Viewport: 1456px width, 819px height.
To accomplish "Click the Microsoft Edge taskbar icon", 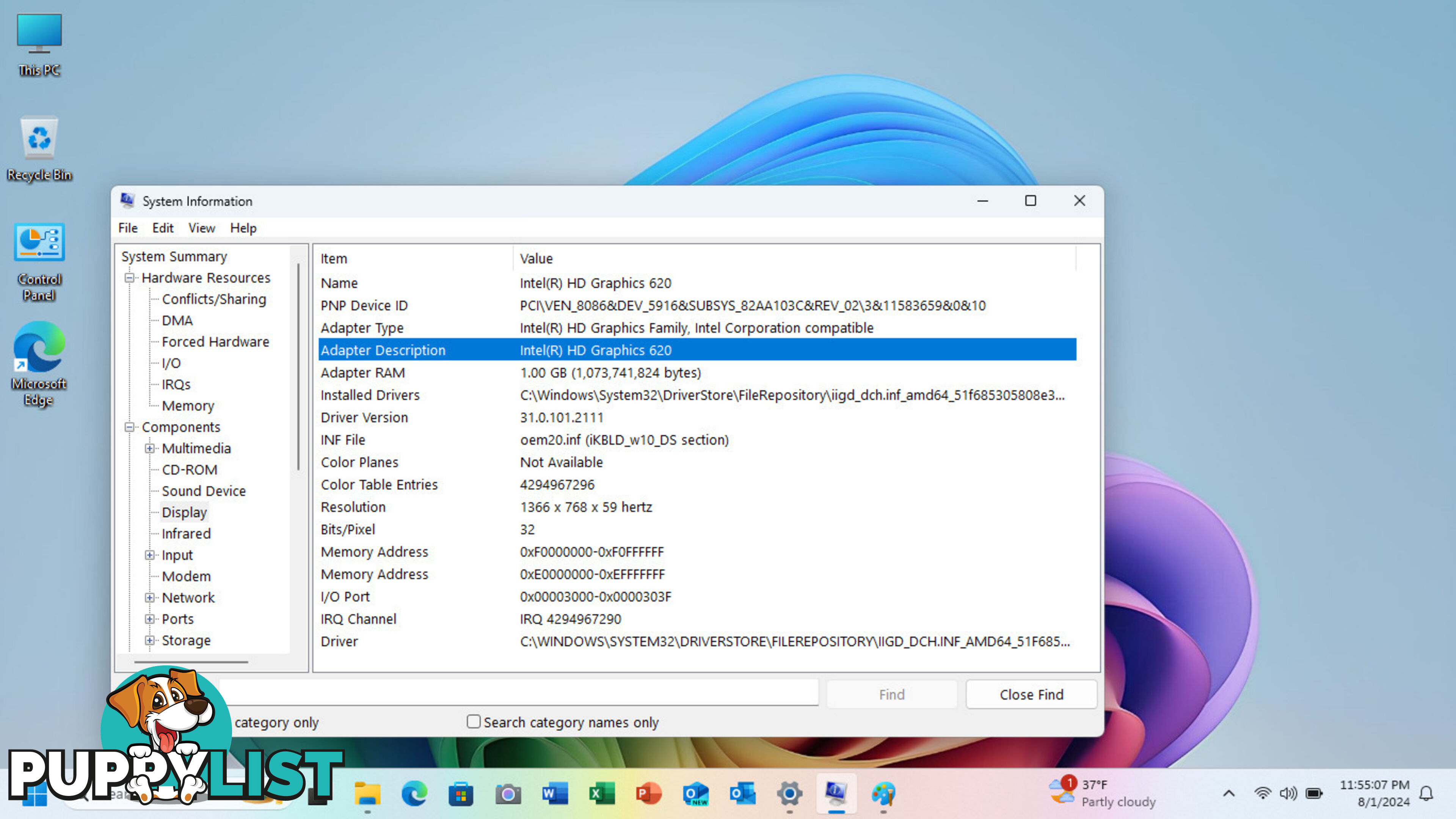I will (414, 795).
